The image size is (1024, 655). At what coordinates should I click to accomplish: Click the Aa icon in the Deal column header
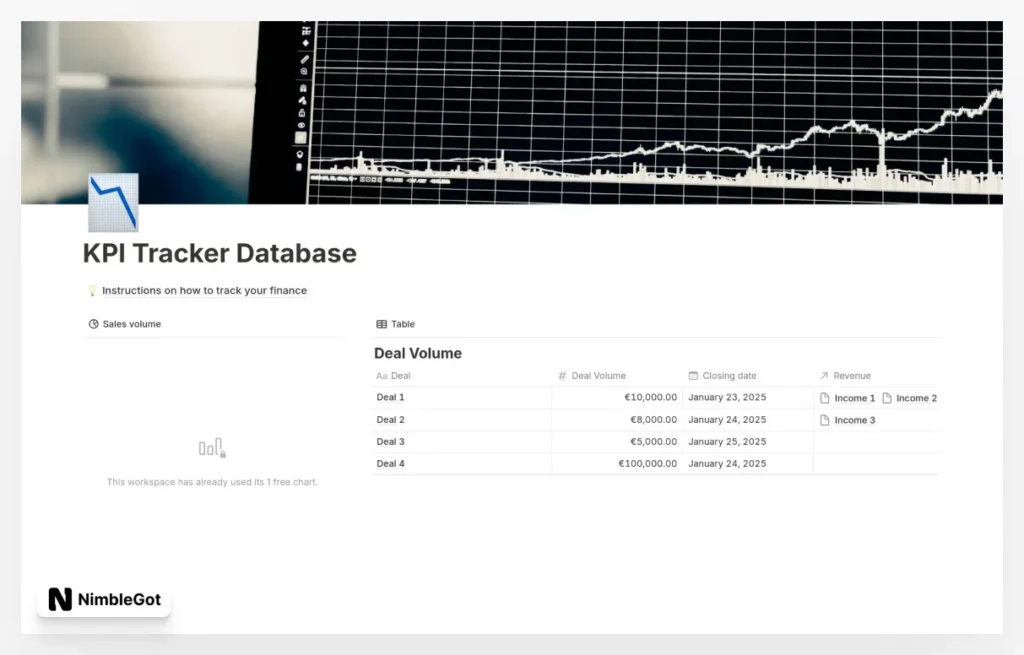381,376
